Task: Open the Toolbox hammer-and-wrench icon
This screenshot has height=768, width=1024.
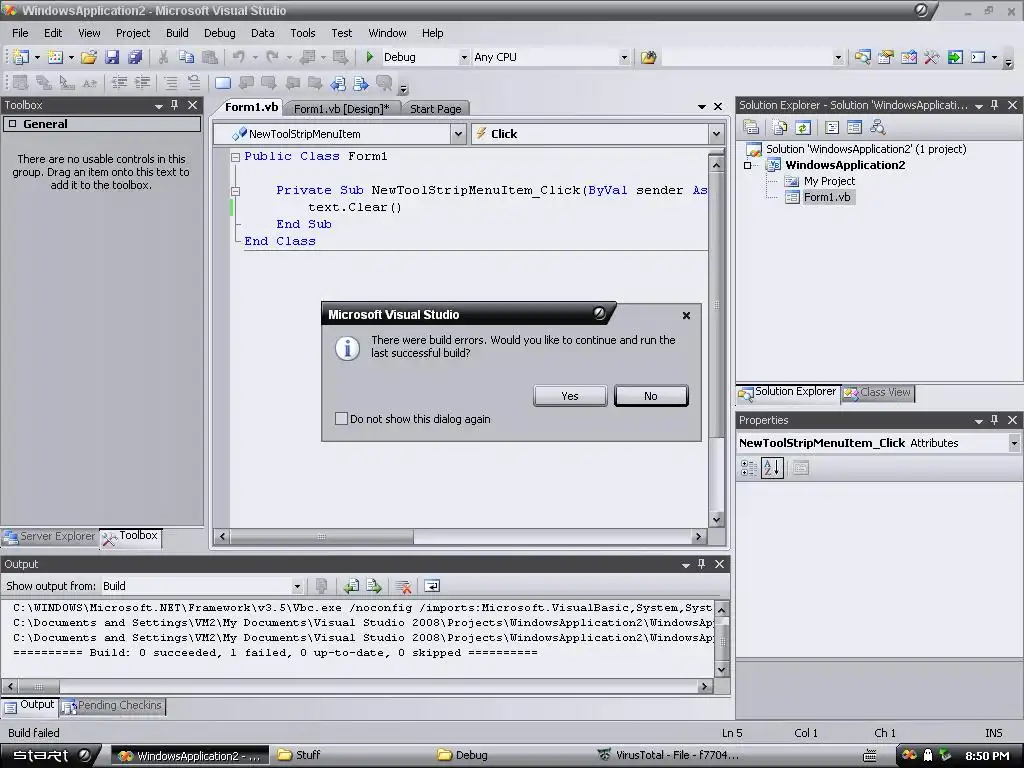Action: [931, 57]
